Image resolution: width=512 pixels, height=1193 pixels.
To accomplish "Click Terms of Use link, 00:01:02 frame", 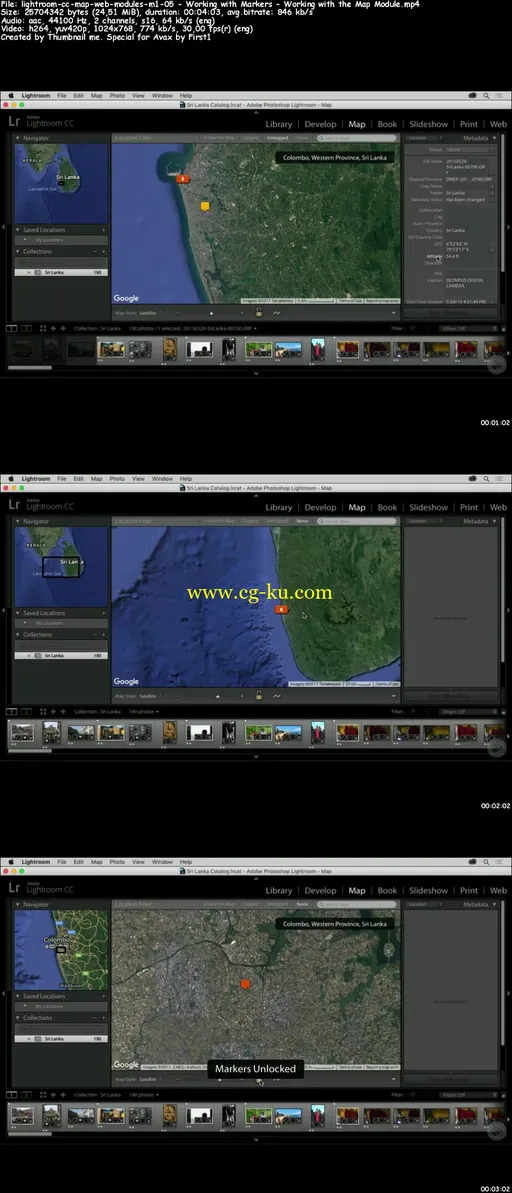I will click(x=350, y=301).
